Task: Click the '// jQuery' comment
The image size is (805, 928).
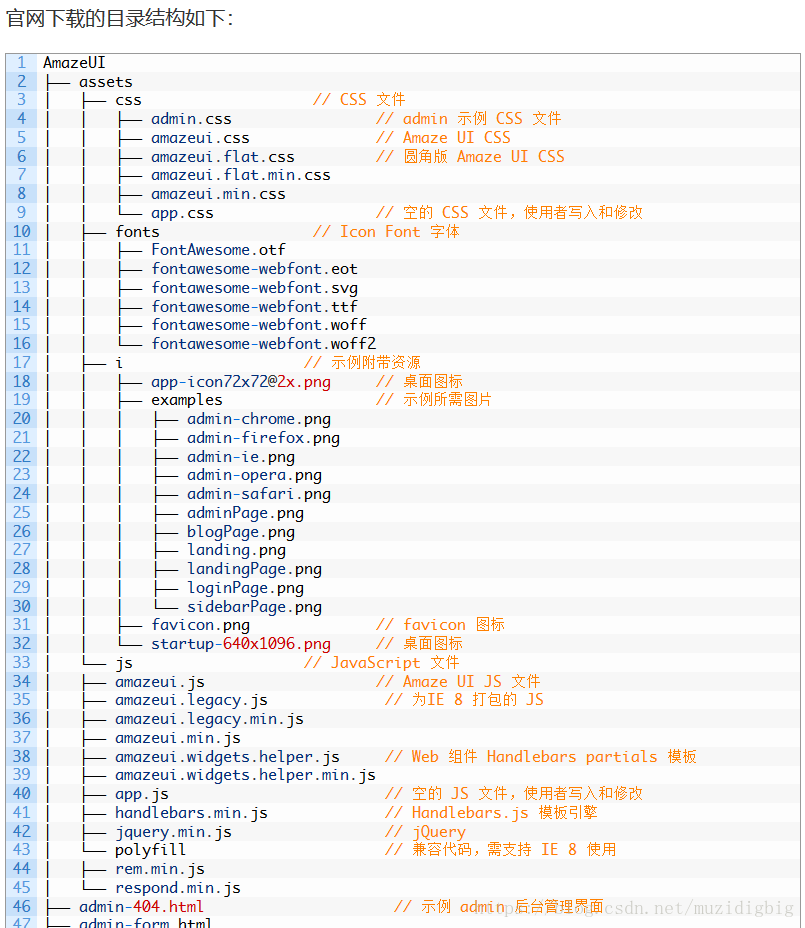Action: (426, 832)
